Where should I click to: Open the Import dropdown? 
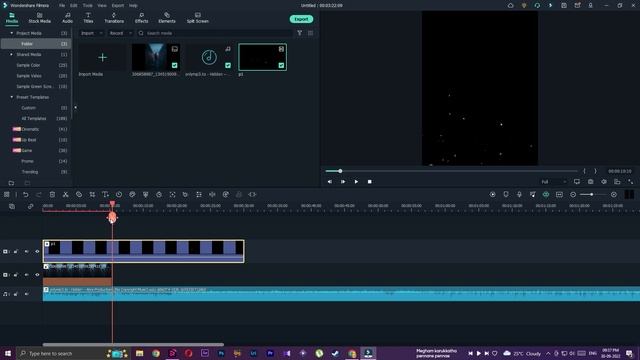pos(91,33)
